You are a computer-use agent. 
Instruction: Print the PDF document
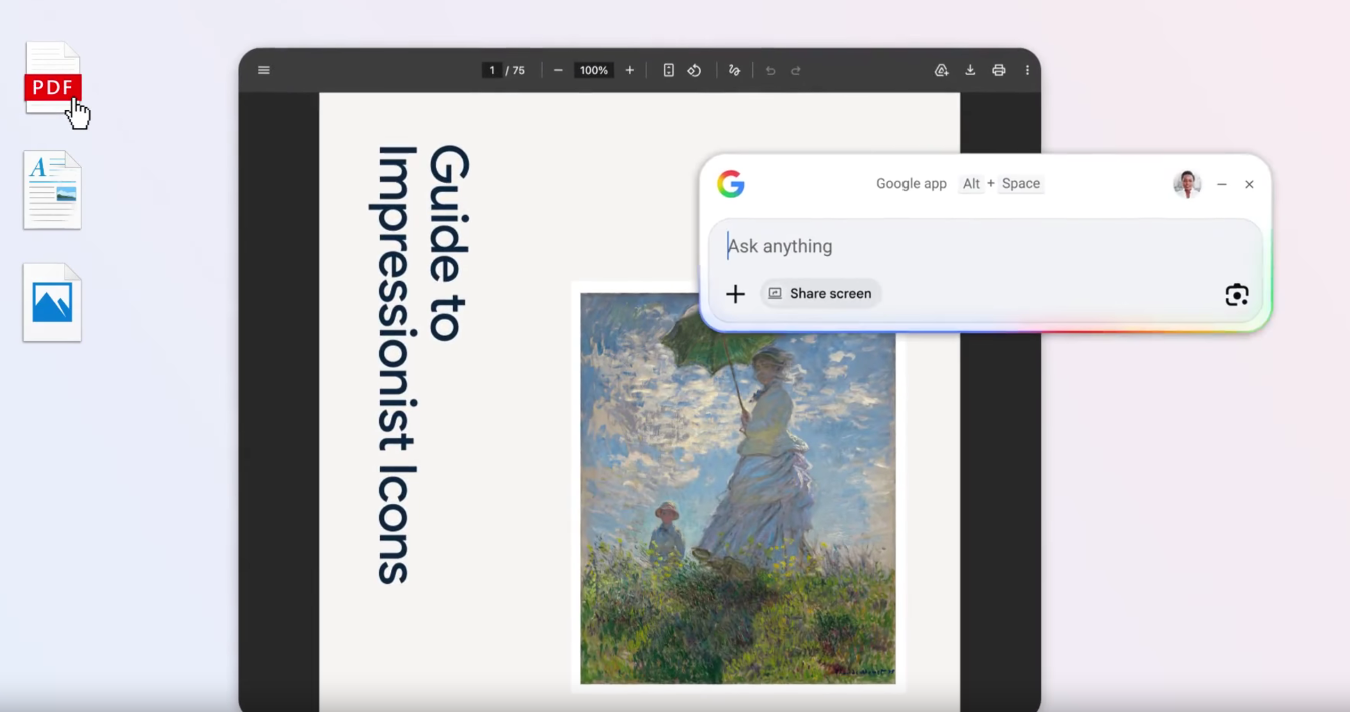coord(998,70)
